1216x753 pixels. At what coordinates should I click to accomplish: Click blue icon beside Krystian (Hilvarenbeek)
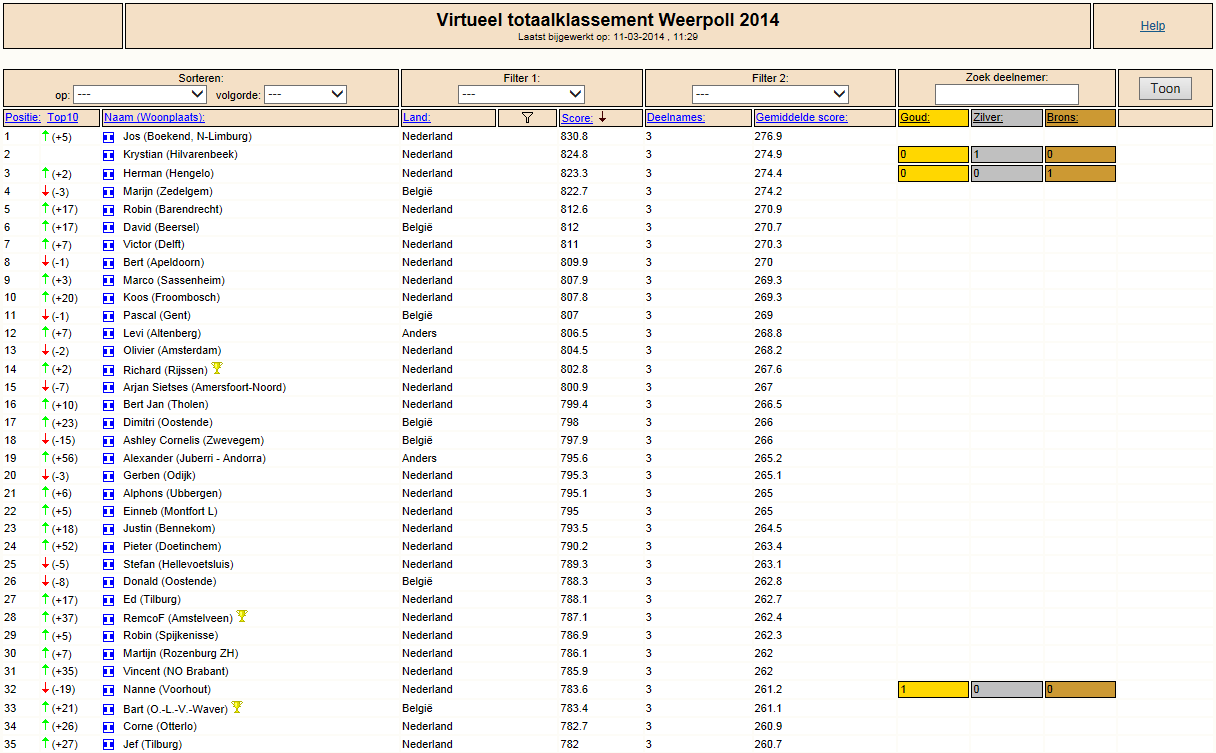coord(109,155)
